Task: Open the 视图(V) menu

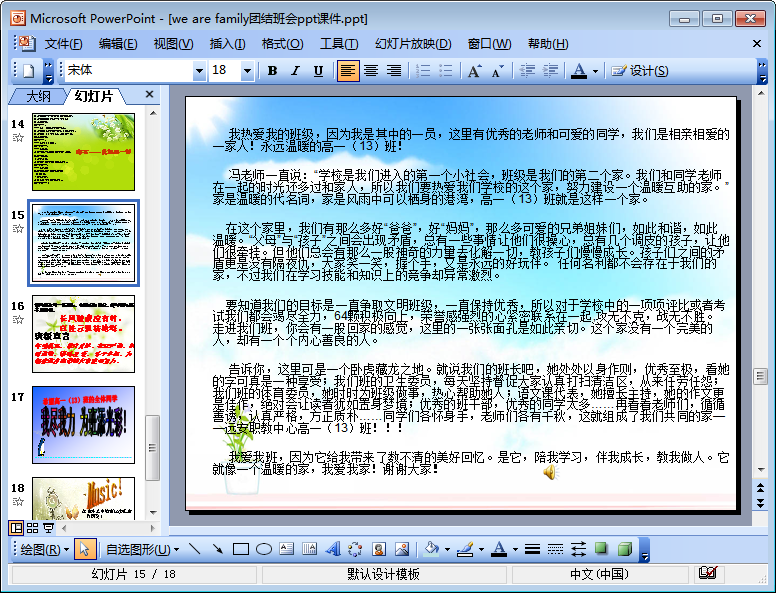Action: (x=173, y=44)
